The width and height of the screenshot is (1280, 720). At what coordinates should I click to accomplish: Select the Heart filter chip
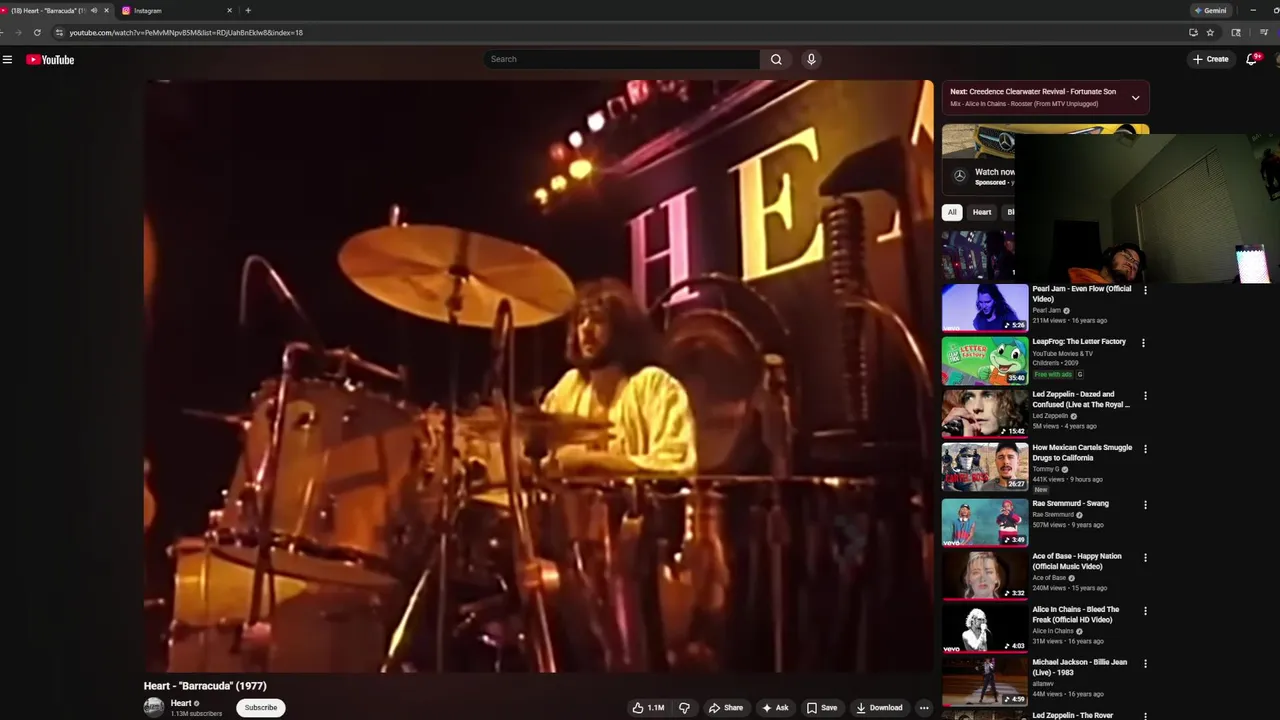coord(982,212)
